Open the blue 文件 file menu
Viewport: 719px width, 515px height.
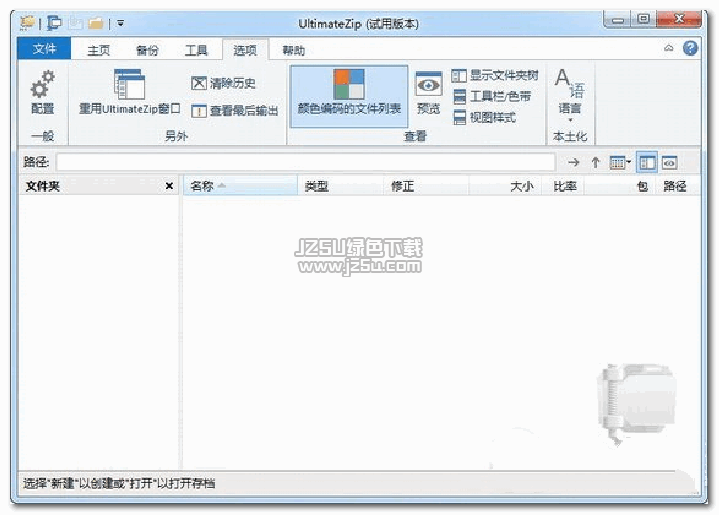(x=44, y=48)
